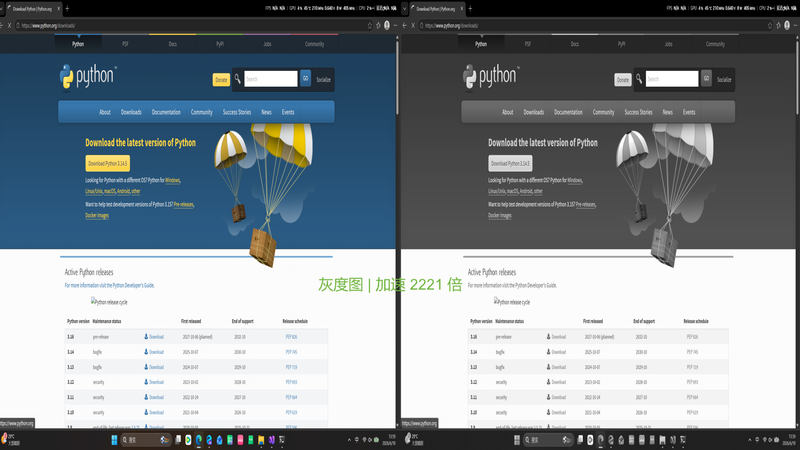Open the Jobs tab on the grayscale page
This screenshot has width=800, height=450.
668,44
